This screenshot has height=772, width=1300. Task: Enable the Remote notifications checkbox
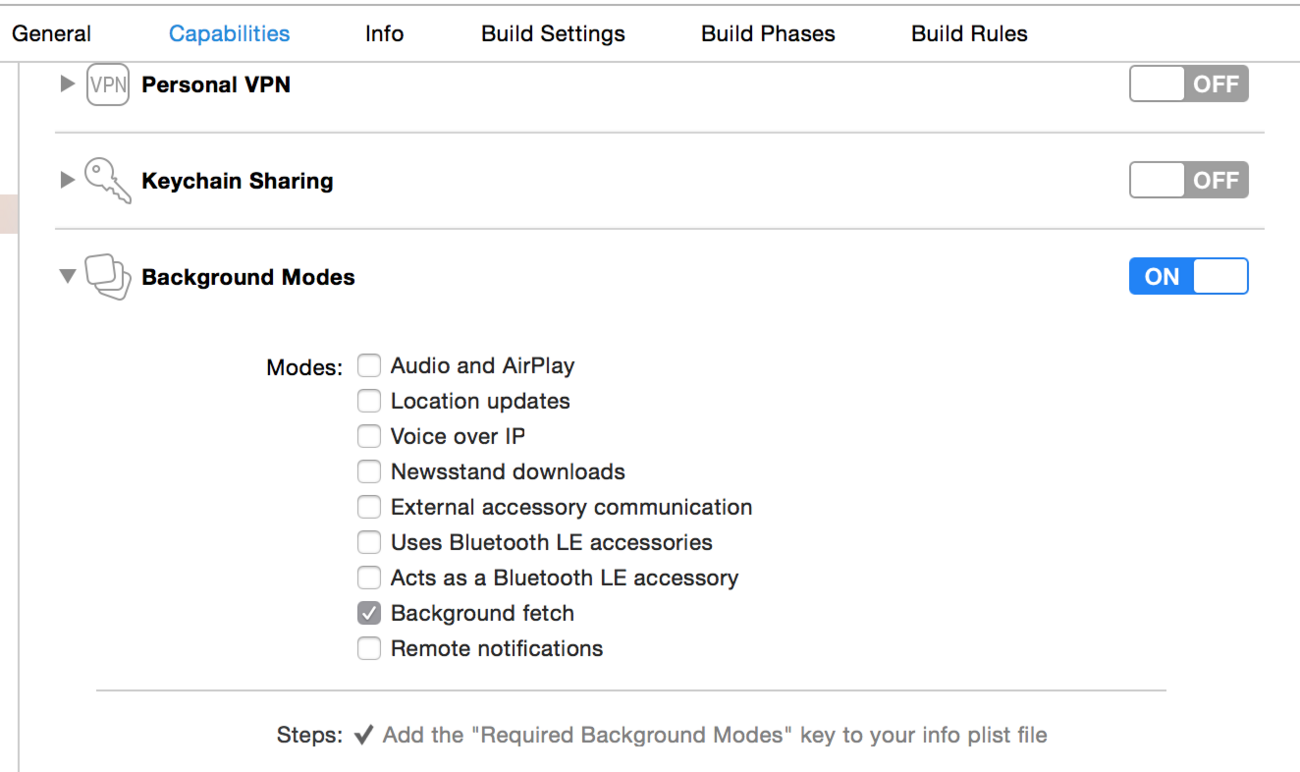tap(370, 649)
